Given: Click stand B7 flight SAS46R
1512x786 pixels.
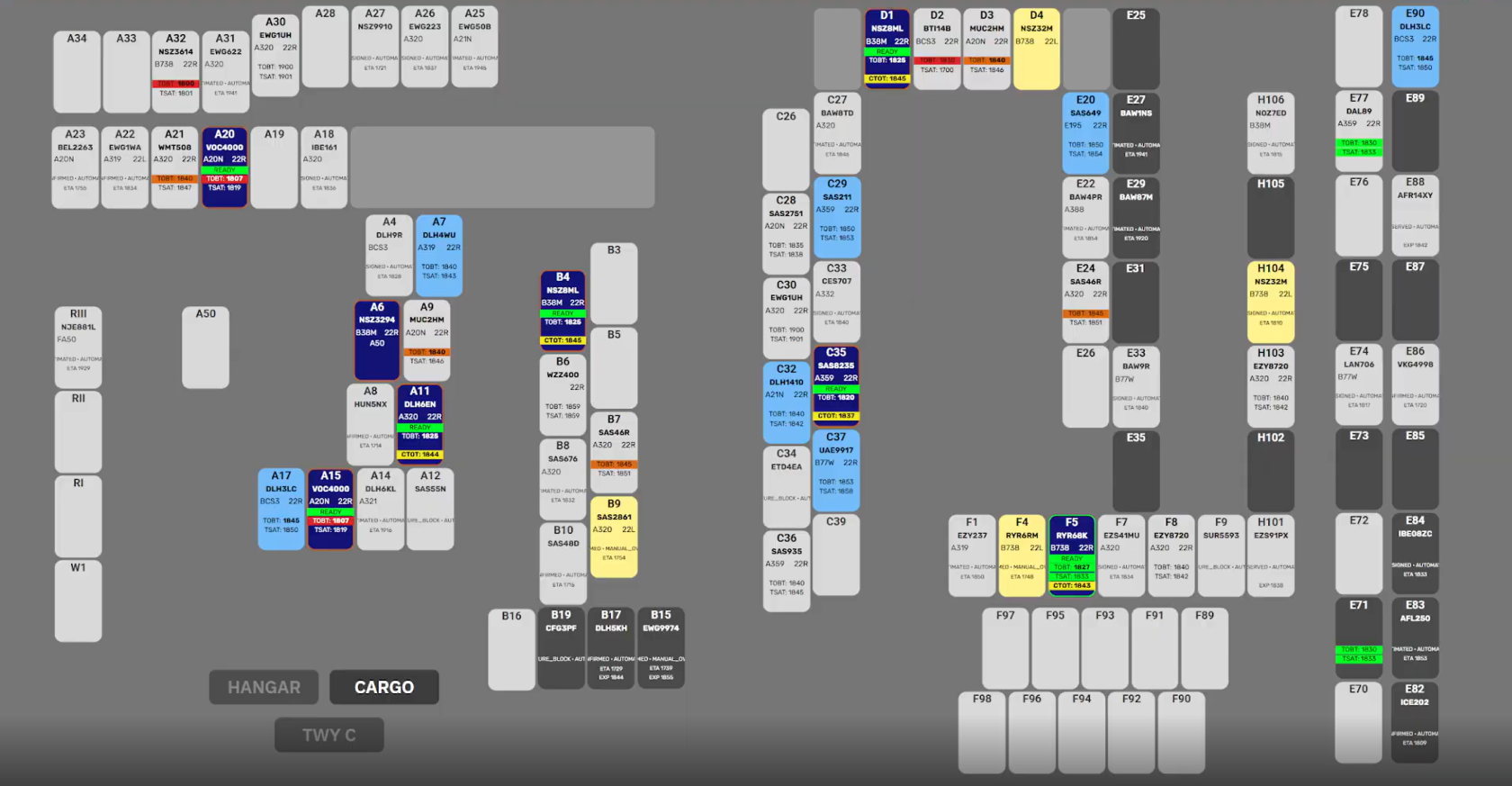Looking at the screenshot, I should click(x=614, y=453).
